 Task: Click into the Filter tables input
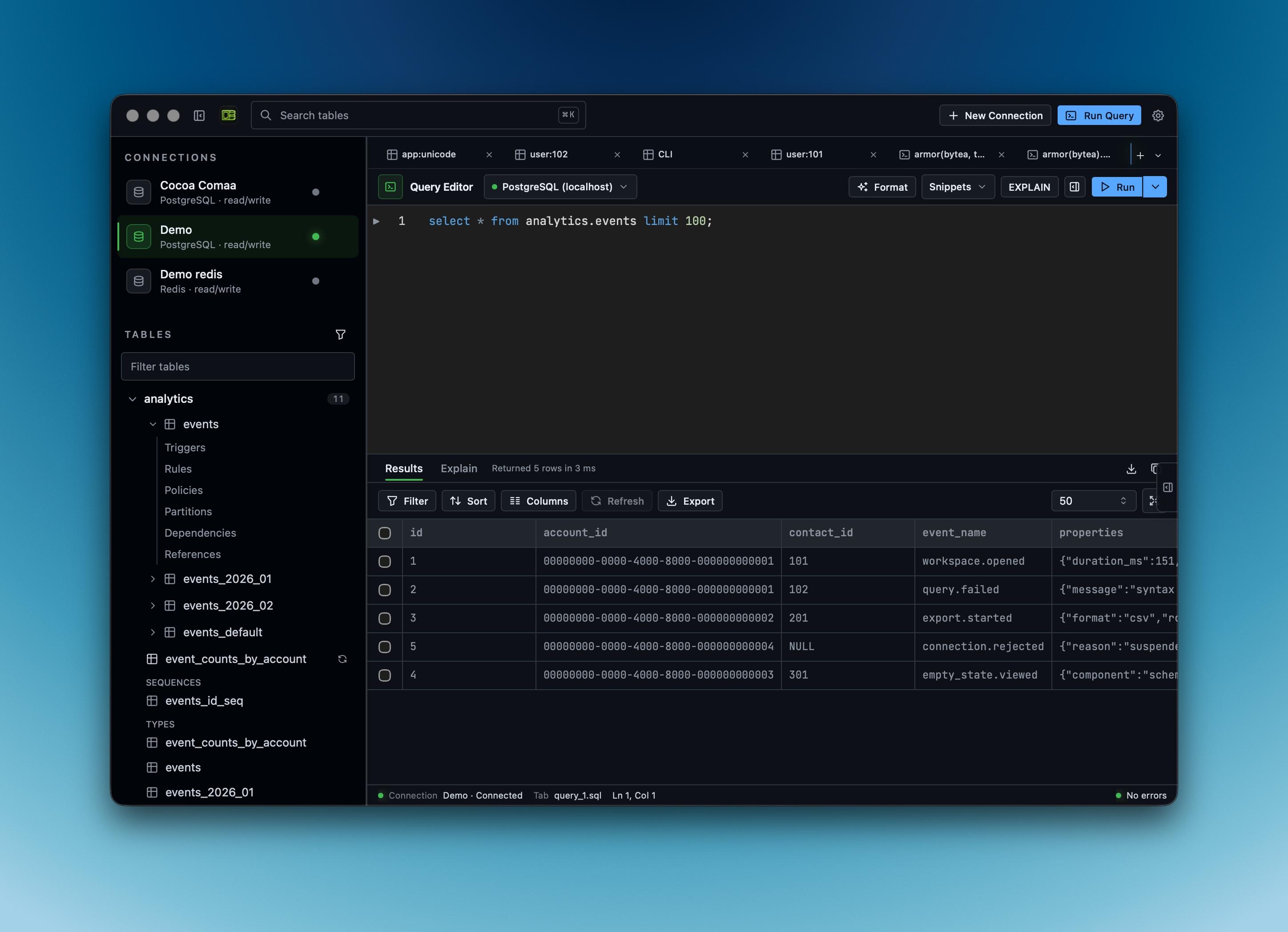coord(238,366)
